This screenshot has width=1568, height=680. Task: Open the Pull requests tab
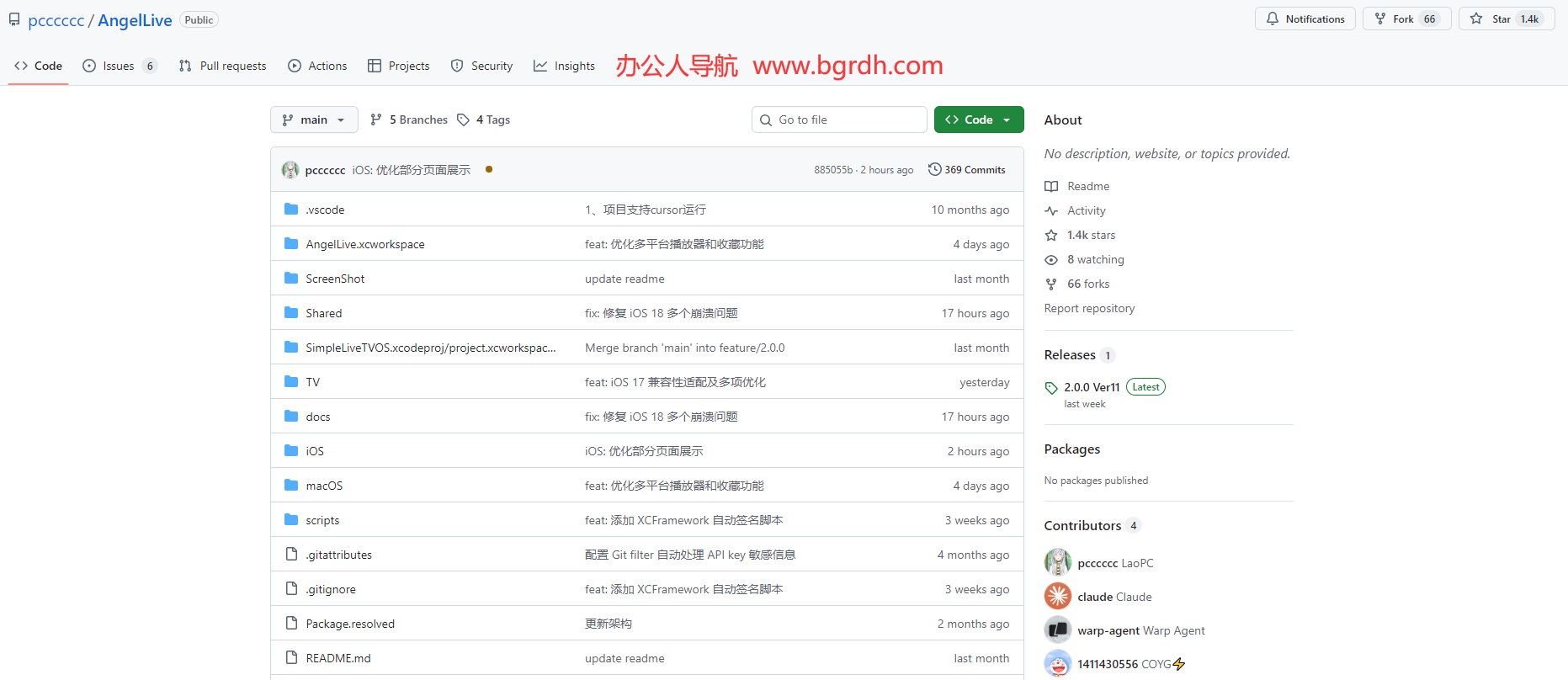point(223,66)
